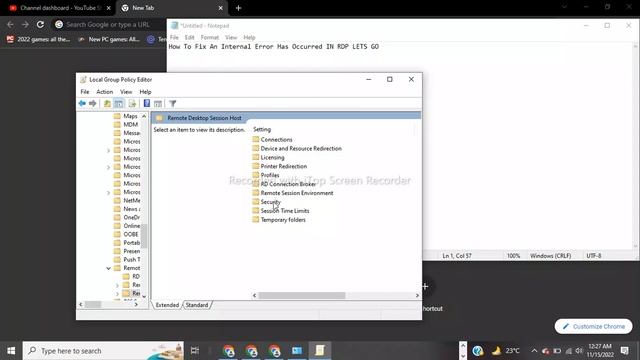This screenshot has width=640, height=360.
Task: Switch to the Channel dashboard YouTube tab
Action: tap(60, 8)
